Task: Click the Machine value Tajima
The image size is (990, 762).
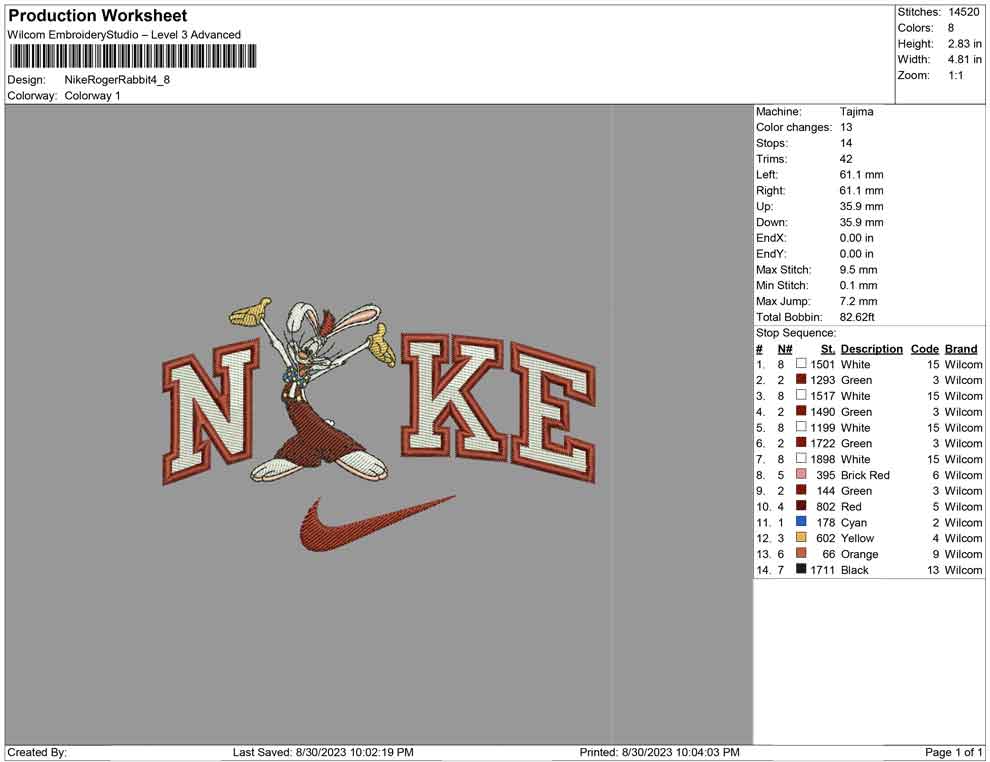Action: (x=856, y=112)
